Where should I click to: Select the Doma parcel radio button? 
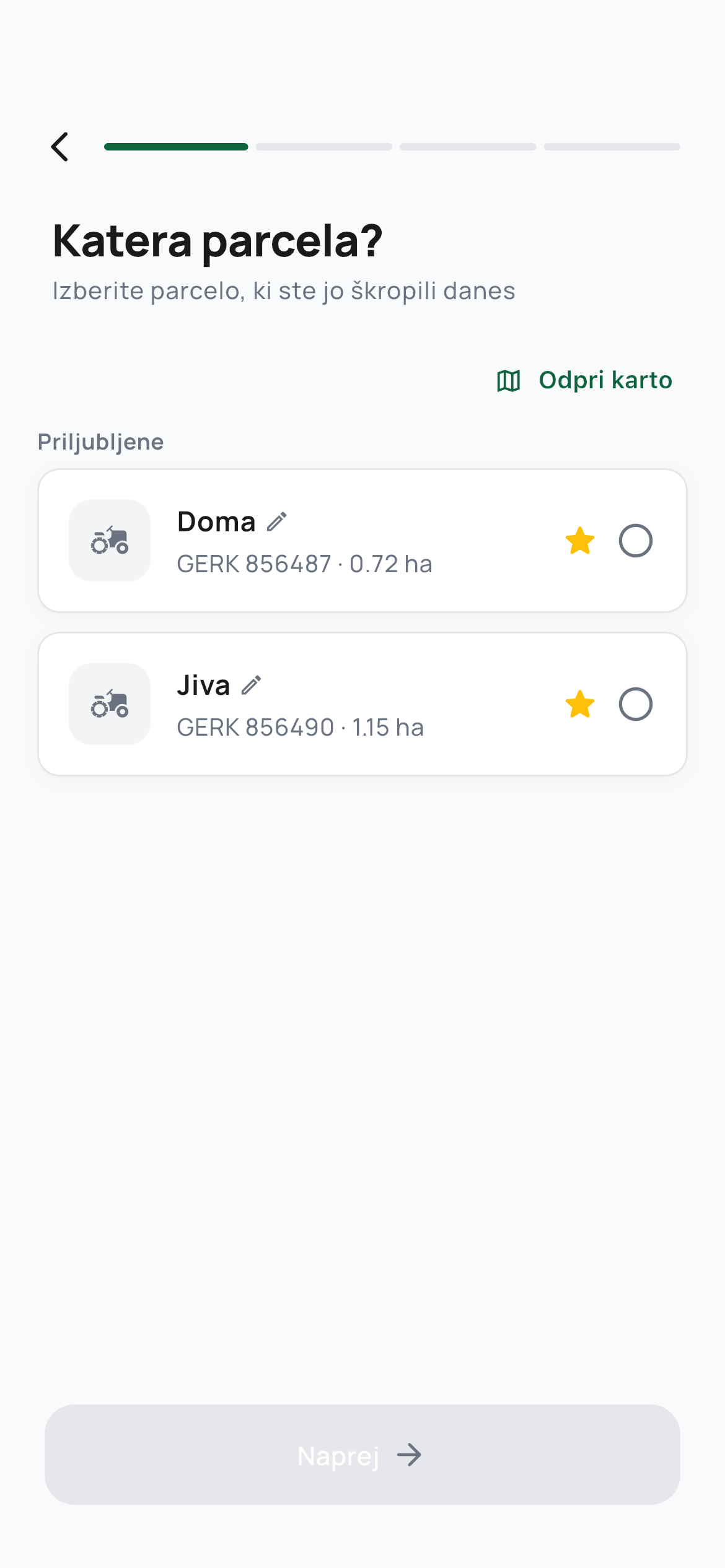pyautogui.click(x=635, y=541)
